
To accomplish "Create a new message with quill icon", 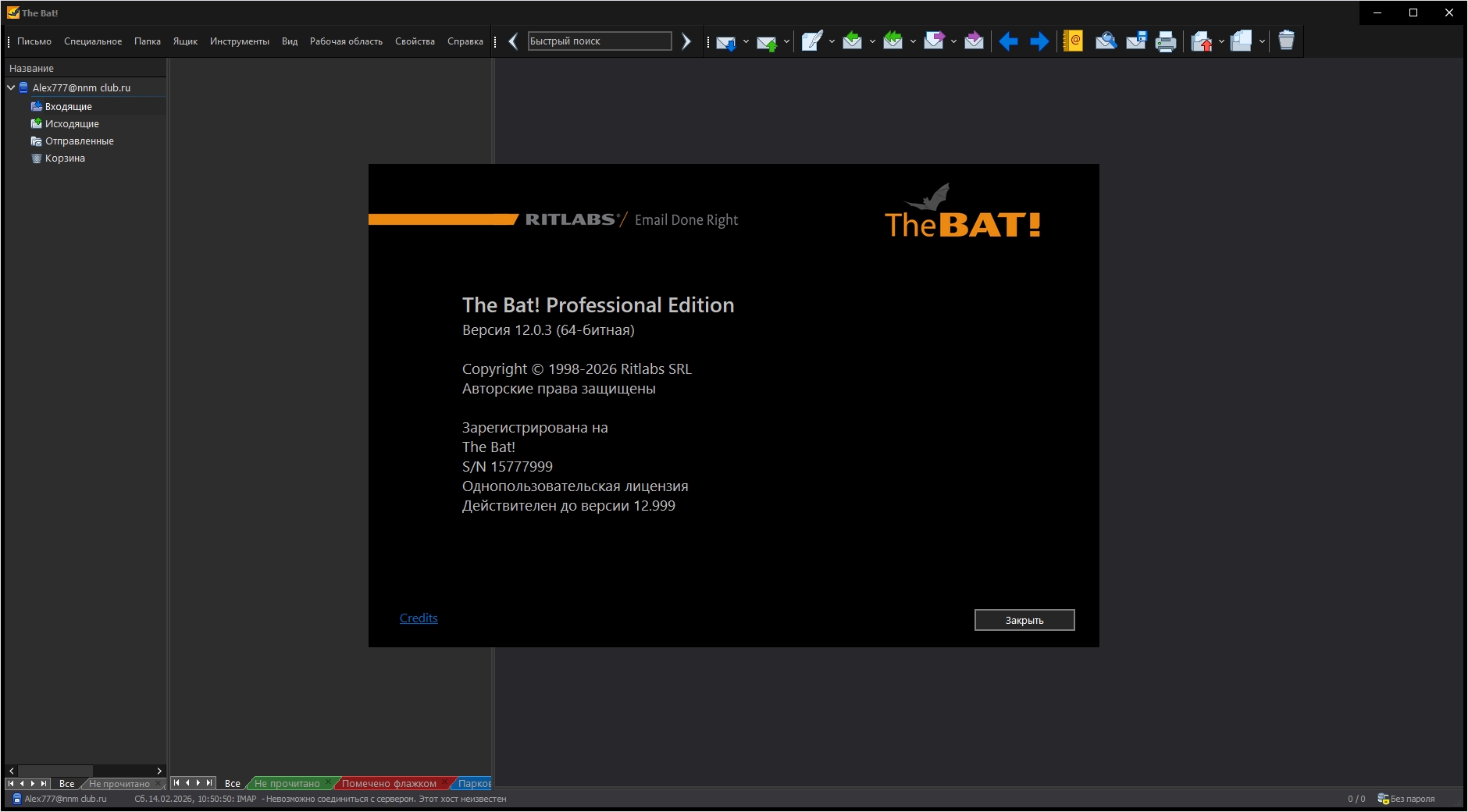I will [811, 41].
